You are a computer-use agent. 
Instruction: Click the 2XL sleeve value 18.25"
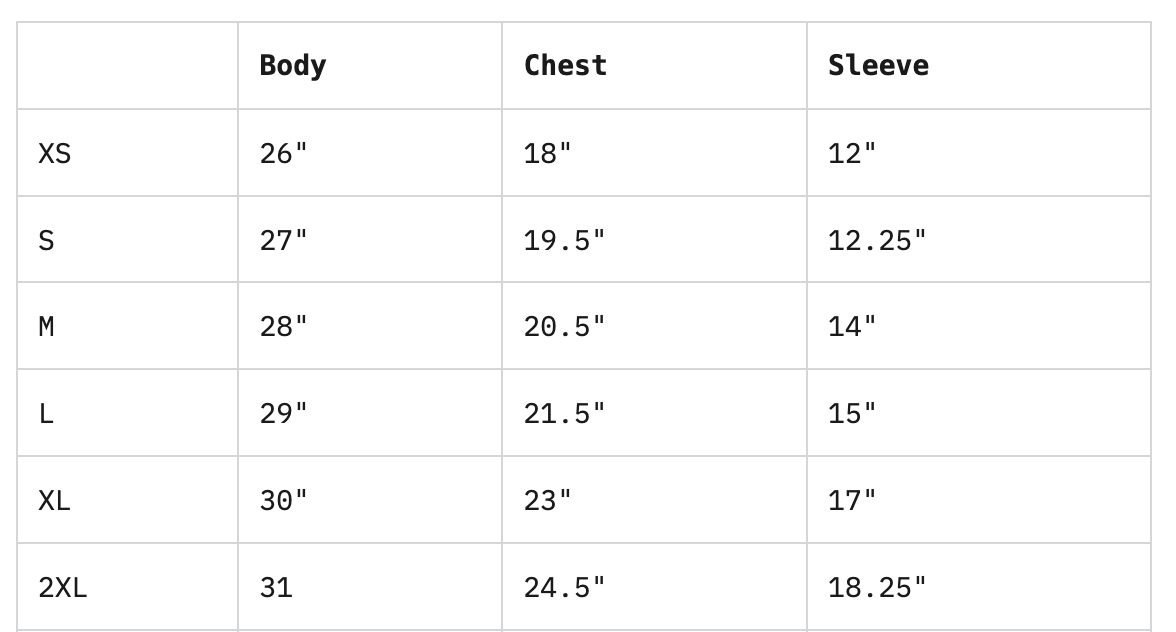click(x=877, y=588)
